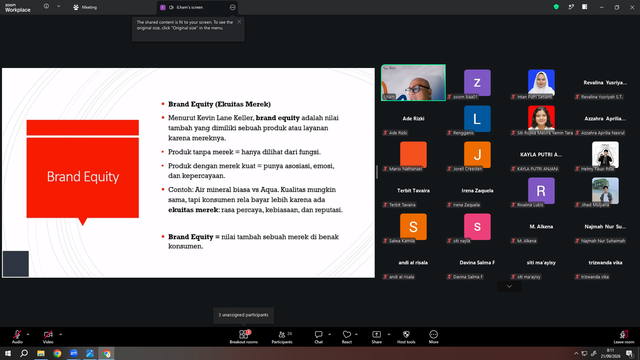
Task: Dismiss the shared content size notice
Action: (x=239, y=22)
